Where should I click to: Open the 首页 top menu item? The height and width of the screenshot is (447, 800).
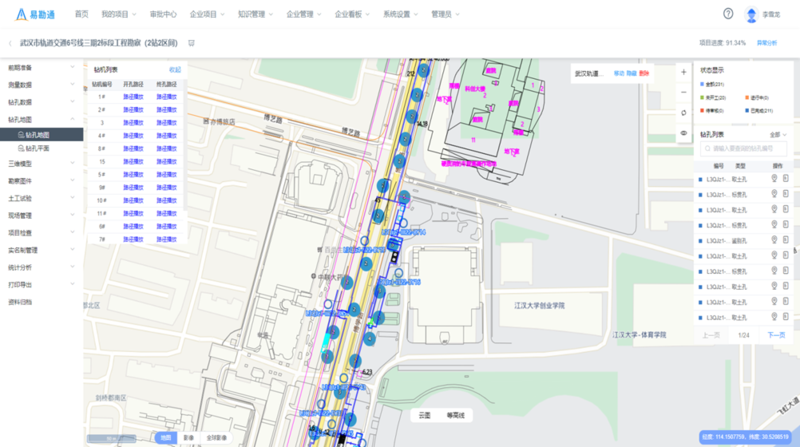point(81,14)
